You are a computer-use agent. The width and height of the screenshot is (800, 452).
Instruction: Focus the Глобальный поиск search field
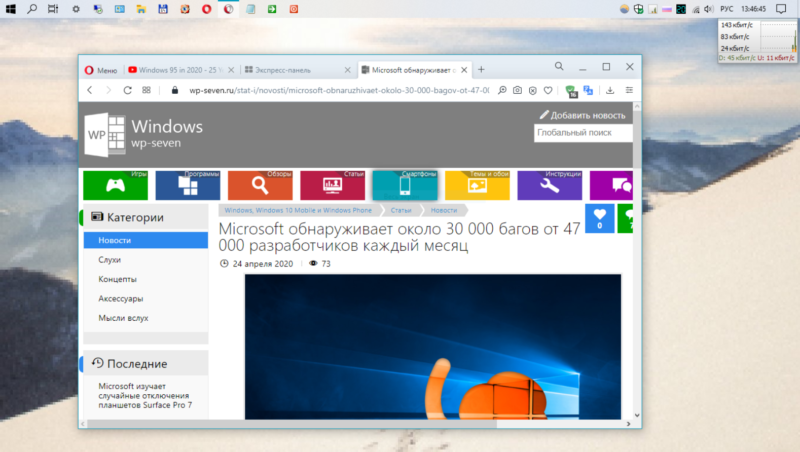pos(583,133)
